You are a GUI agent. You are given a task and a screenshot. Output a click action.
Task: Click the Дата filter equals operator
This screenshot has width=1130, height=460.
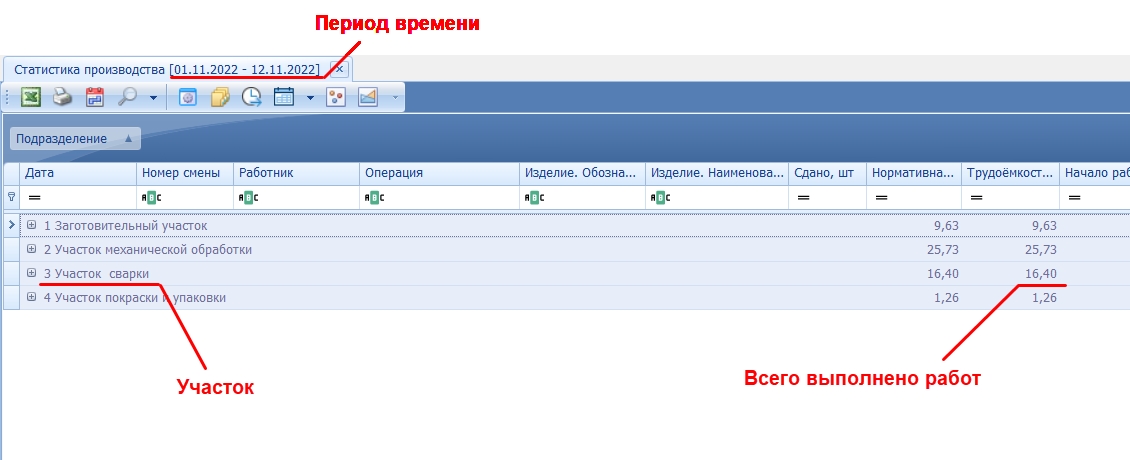pos(34,197)
